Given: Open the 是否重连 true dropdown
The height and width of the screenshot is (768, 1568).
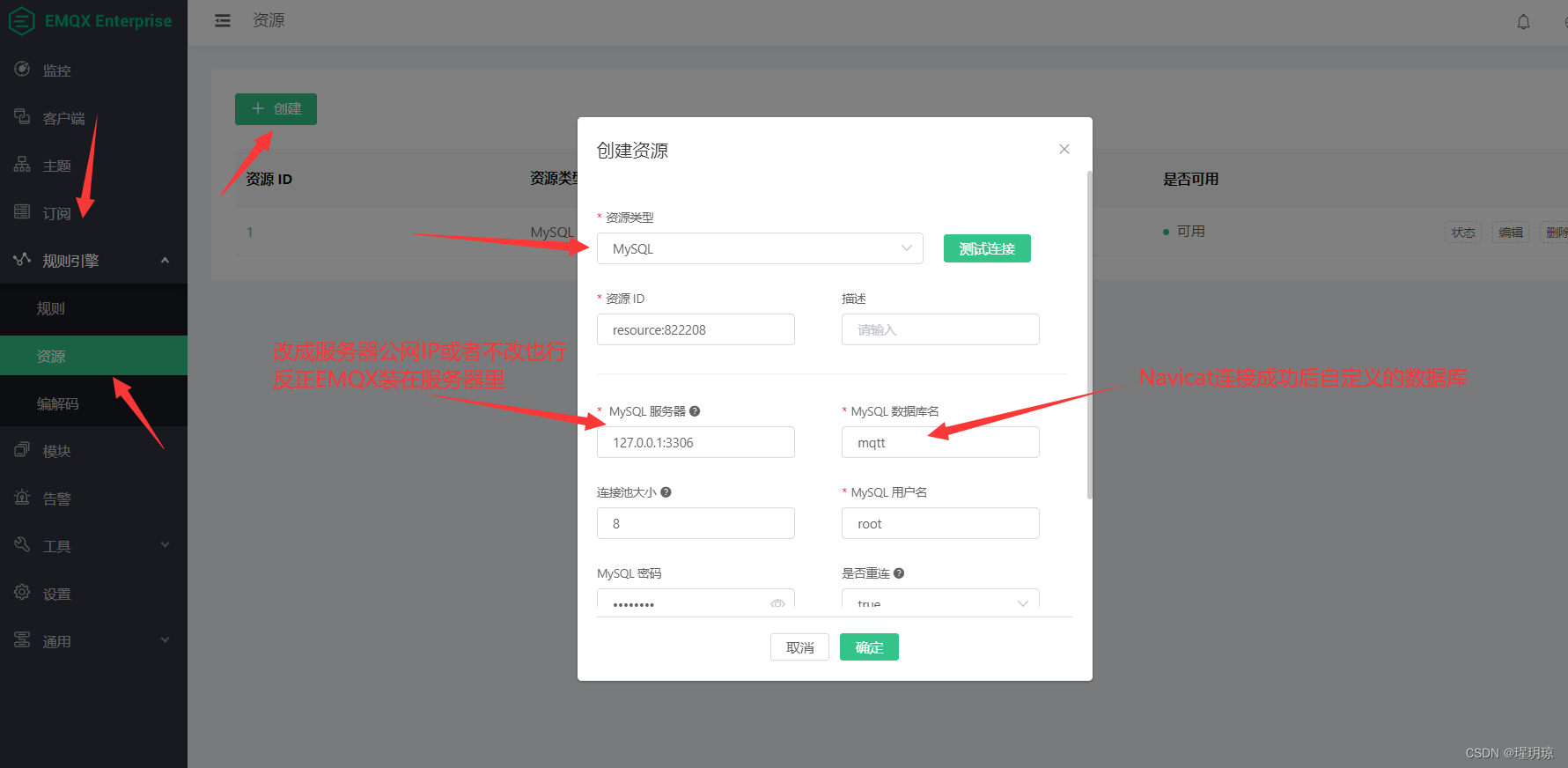Looking at the screenshot, I should pyautogui.click(x=940, y=598).
